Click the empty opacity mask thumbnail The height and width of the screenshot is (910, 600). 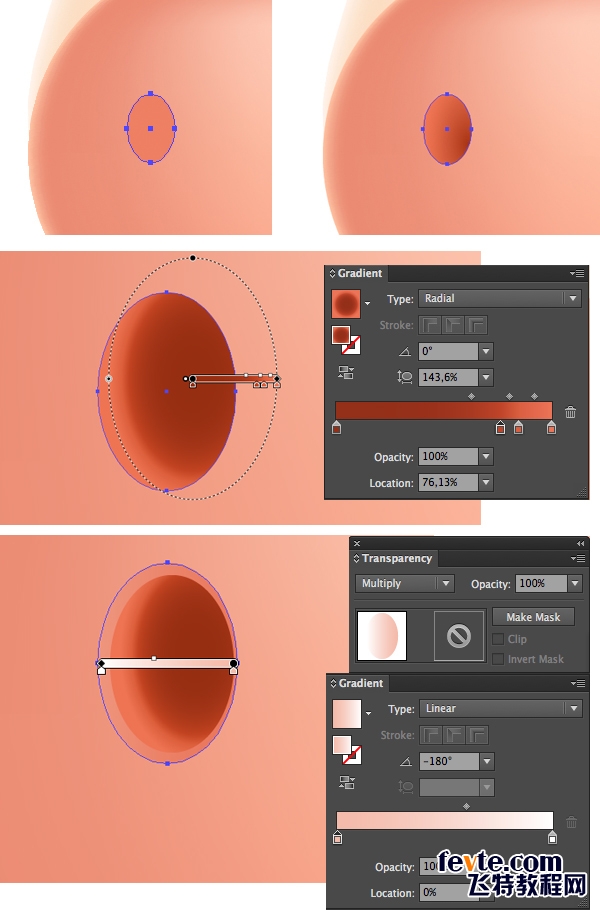(x=459, y=636)
